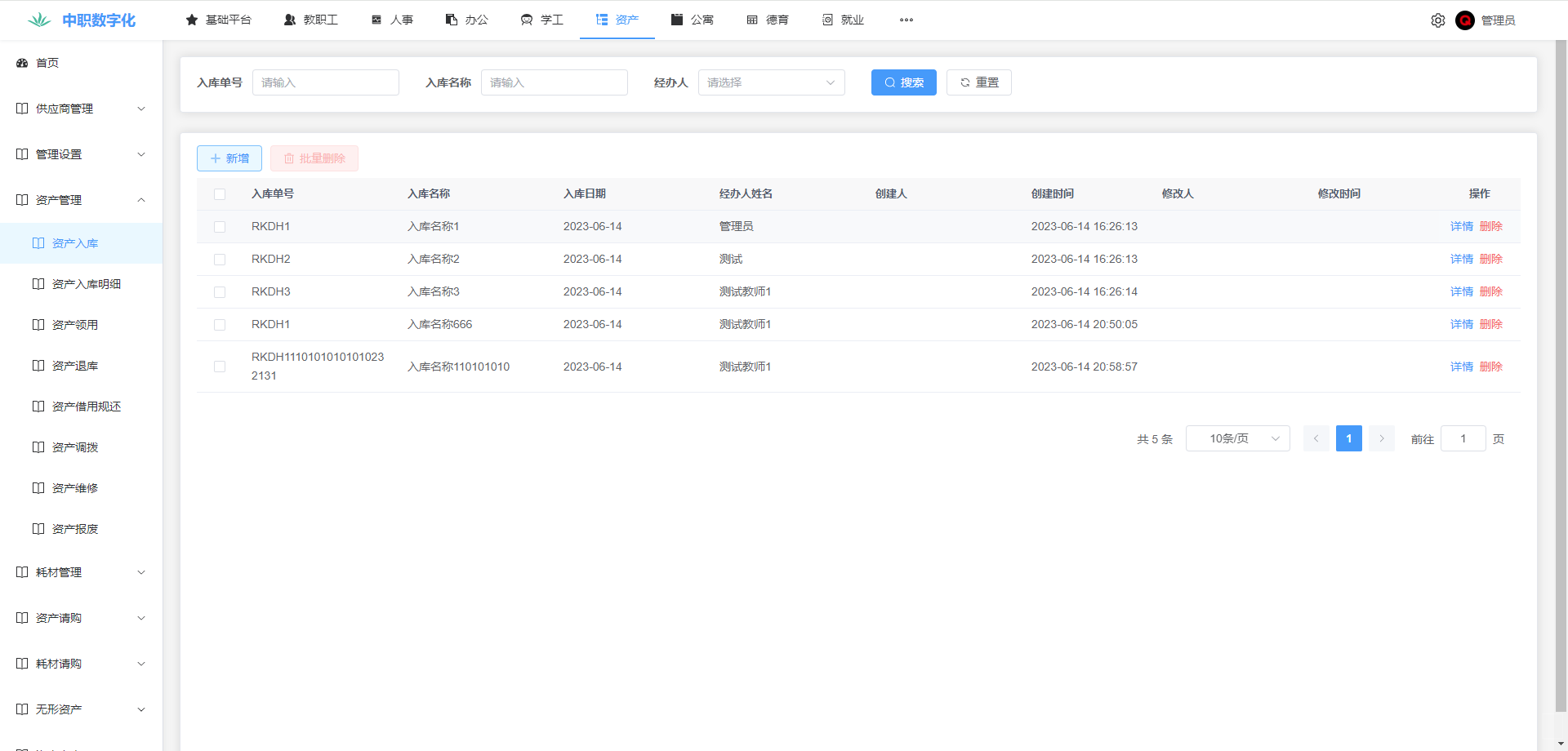Click the 基础平台 star icon
1568x751 pixels.
[x=192, y=20]
